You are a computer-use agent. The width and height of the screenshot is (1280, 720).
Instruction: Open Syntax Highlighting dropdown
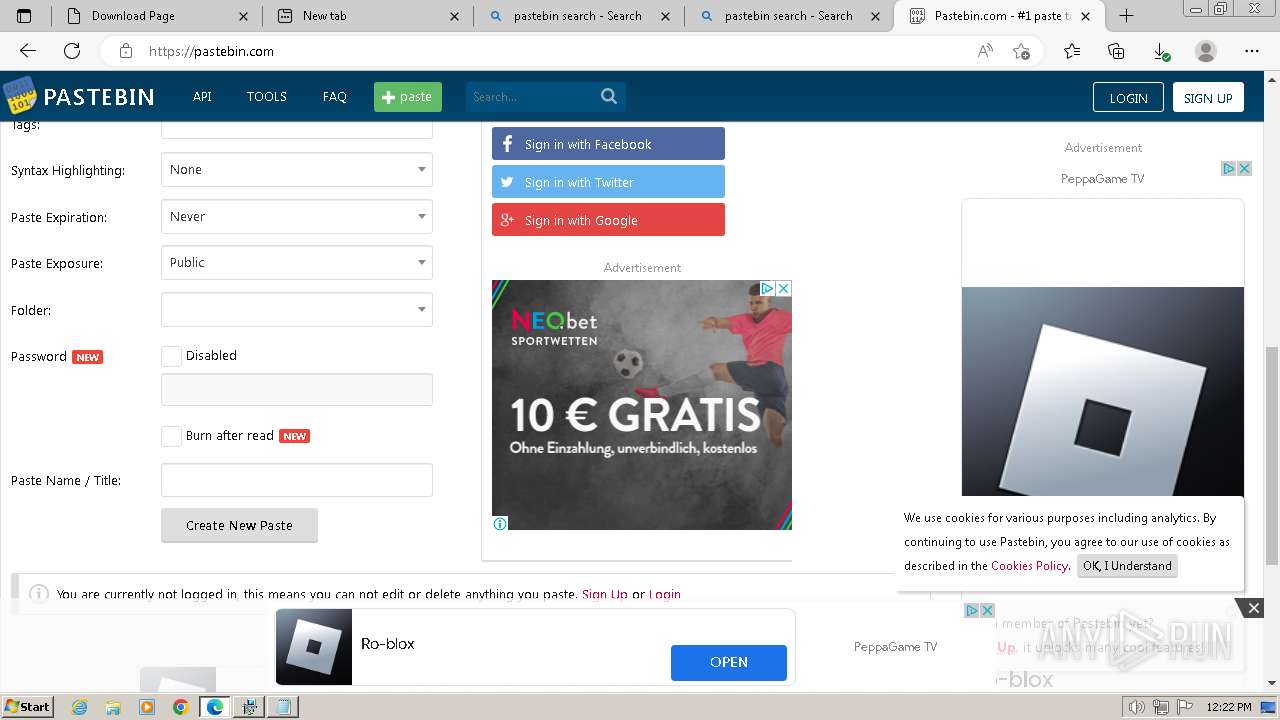297,170
